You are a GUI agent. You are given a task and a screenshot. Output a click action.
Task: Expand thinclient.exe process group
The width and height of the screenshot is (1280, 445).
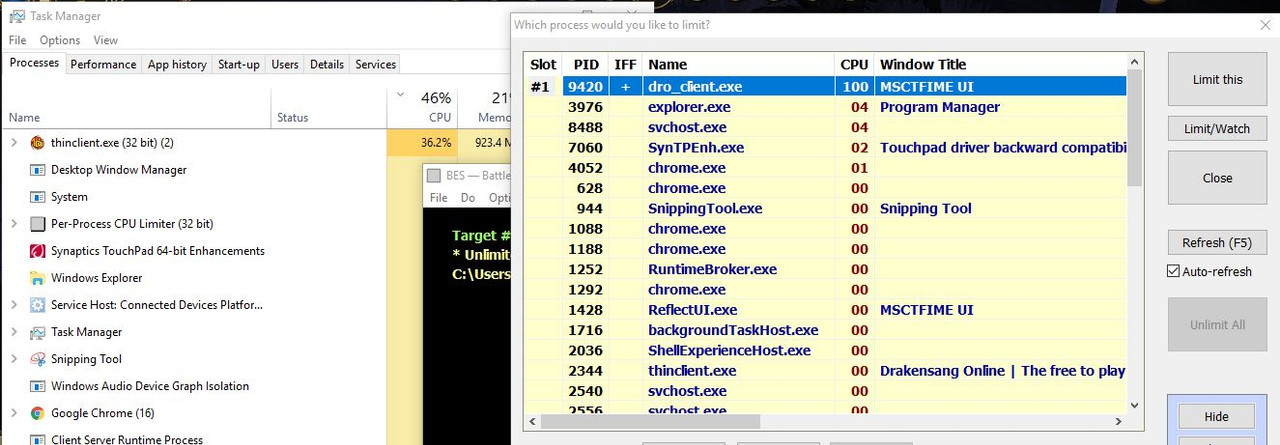14,143
